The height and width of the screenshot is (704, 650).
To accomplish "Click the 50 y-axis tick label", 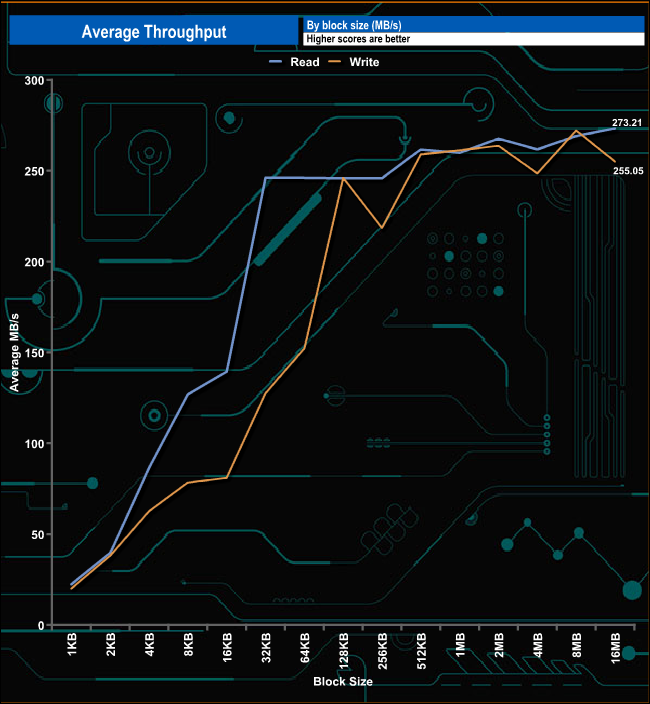I will 38,535.
